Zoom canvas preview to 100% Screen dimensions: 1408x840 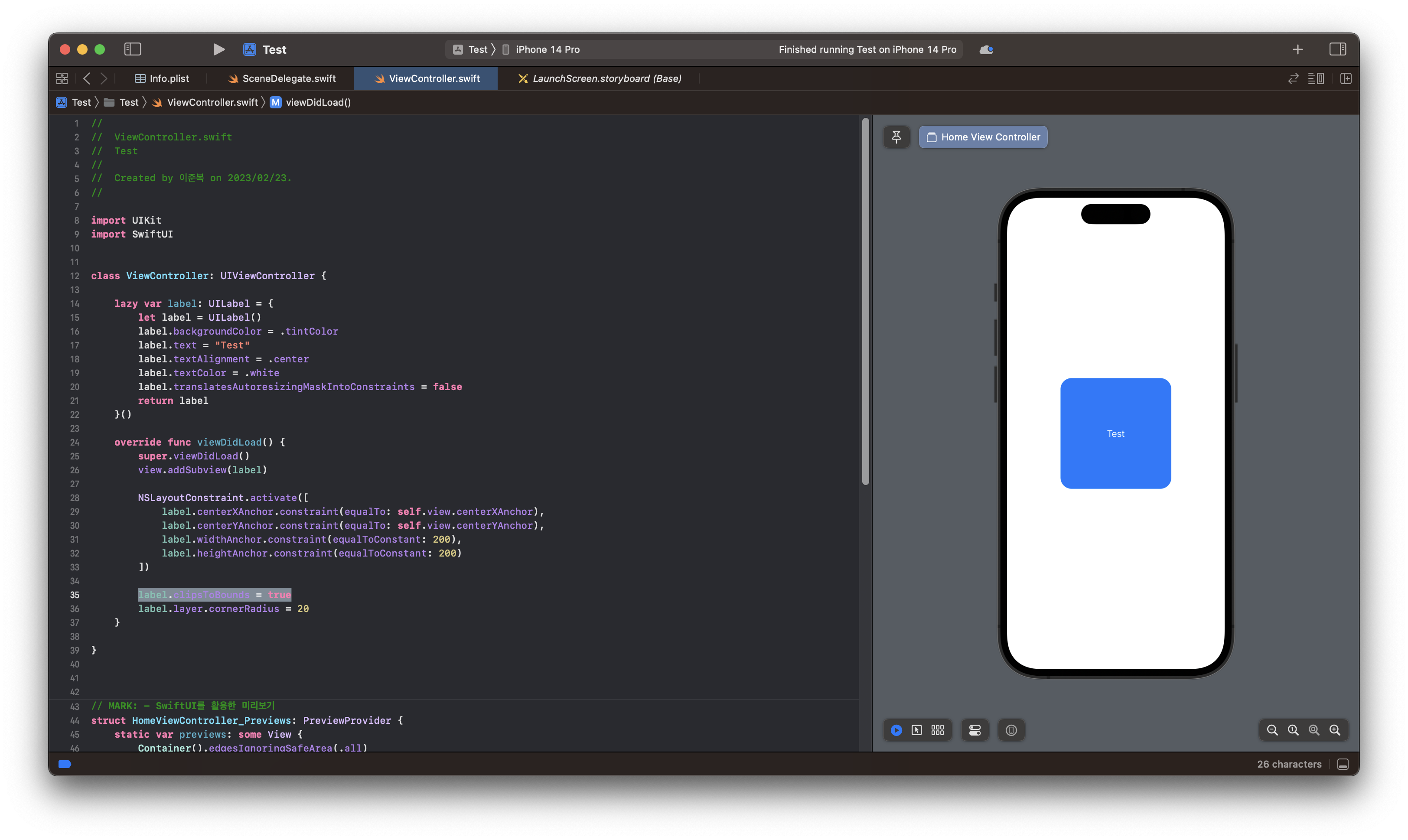1293,730
